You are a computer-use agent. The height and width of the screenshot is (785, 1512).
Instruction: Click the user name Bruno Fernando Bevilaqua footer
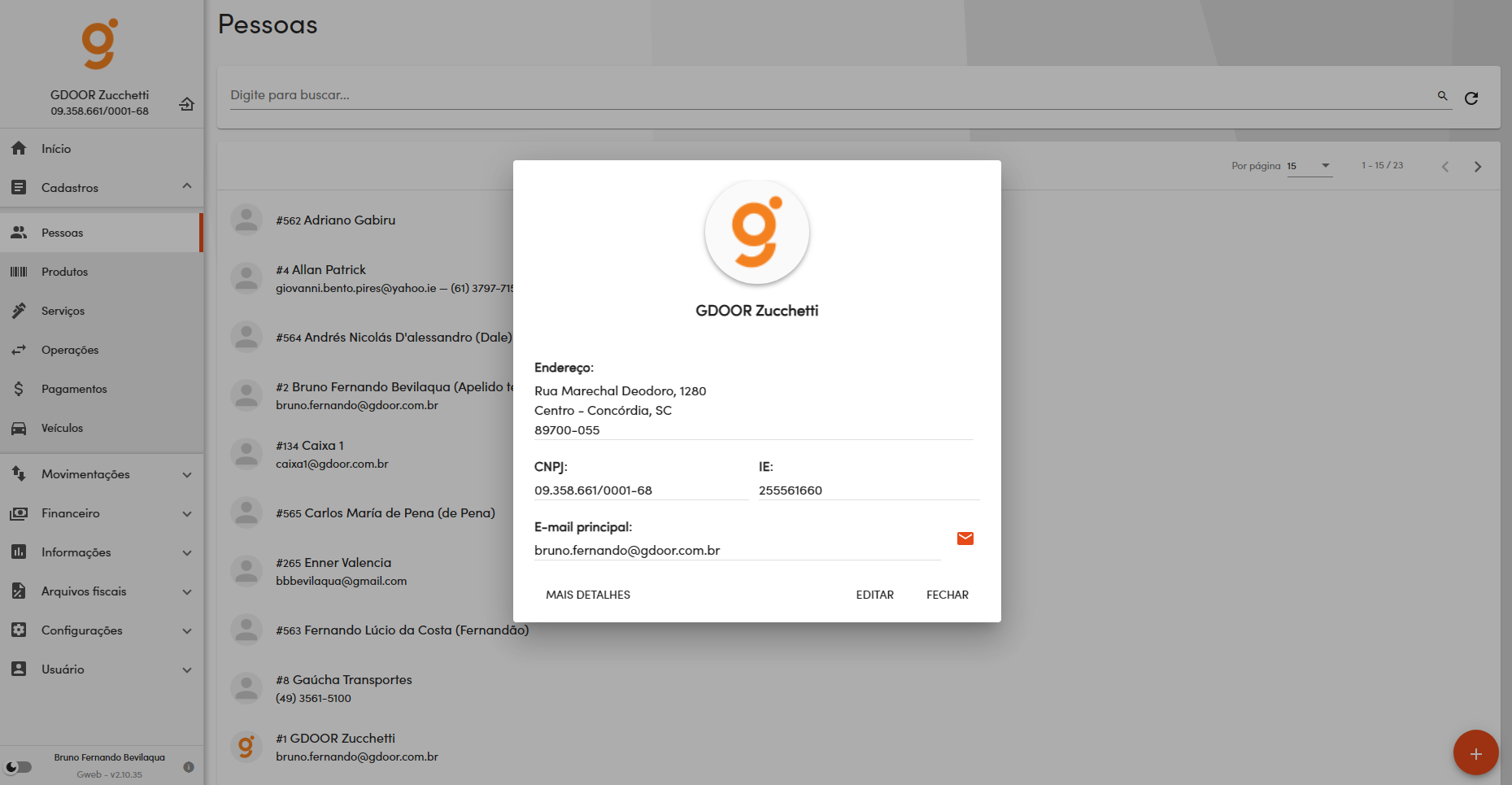click(110, 757)
